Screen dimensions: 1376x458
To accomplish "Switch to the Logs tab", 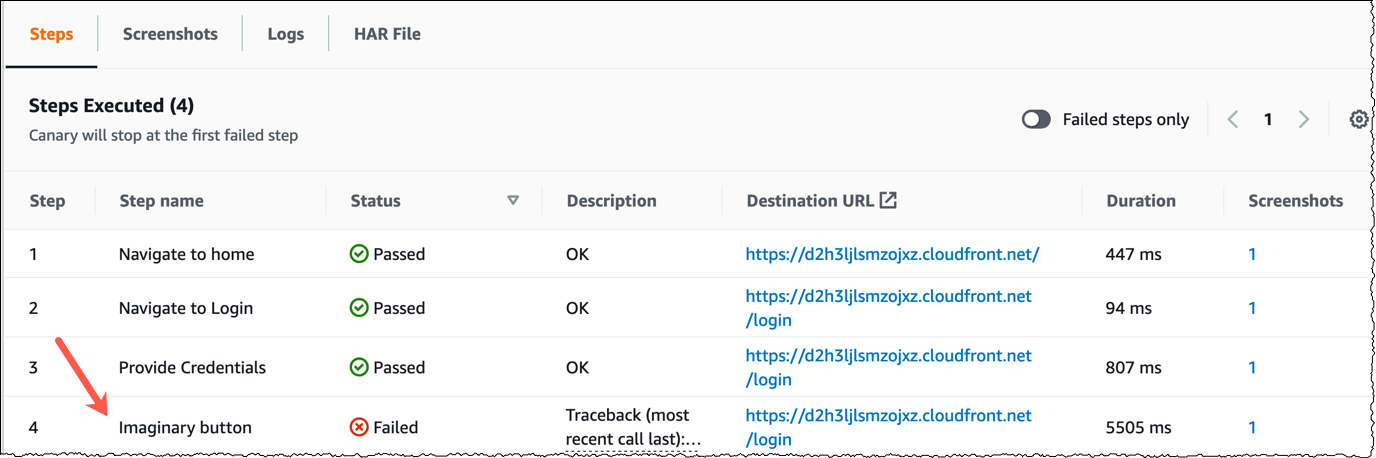I will pyautogui.click(x=285, y=34).
